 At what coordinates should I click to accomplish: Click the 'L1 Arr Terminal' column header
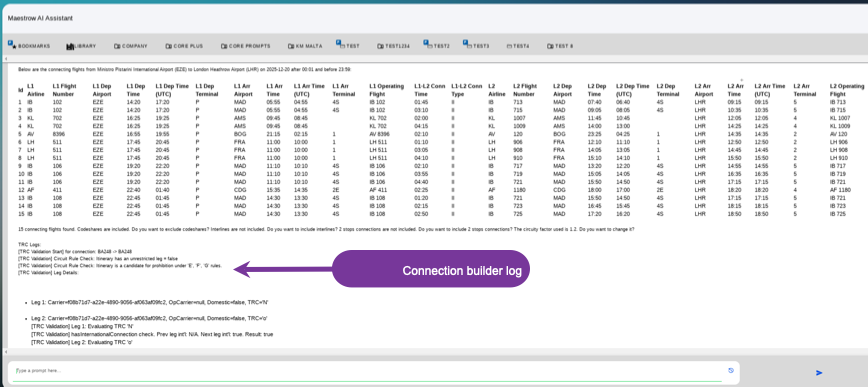343,90
